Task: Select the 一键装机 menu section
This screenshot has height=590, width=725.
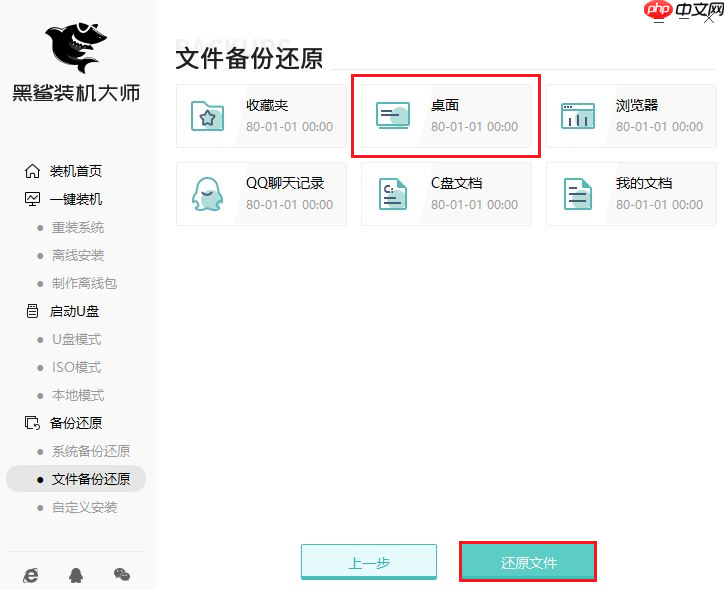Action: click(76, 199)
